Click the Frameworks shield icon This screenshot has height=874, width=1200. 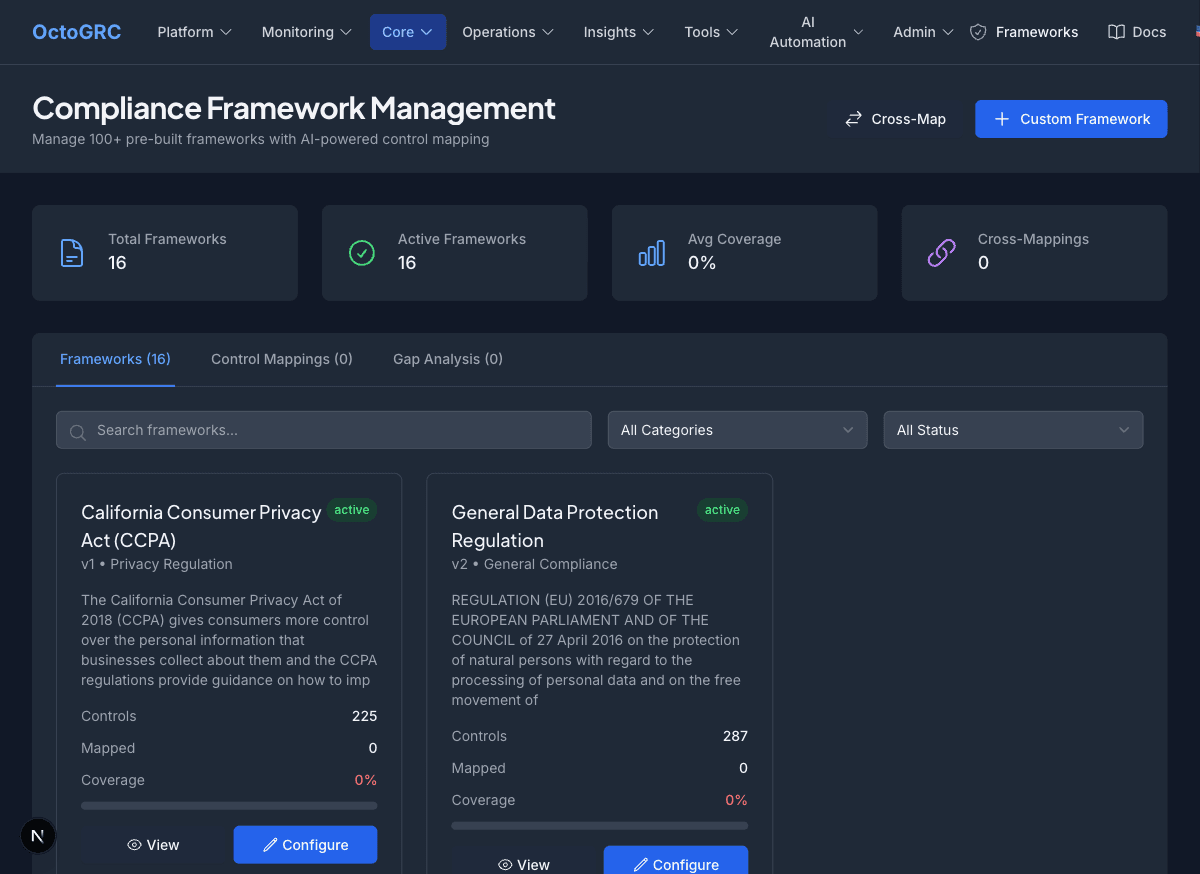(x=979, y=32)
